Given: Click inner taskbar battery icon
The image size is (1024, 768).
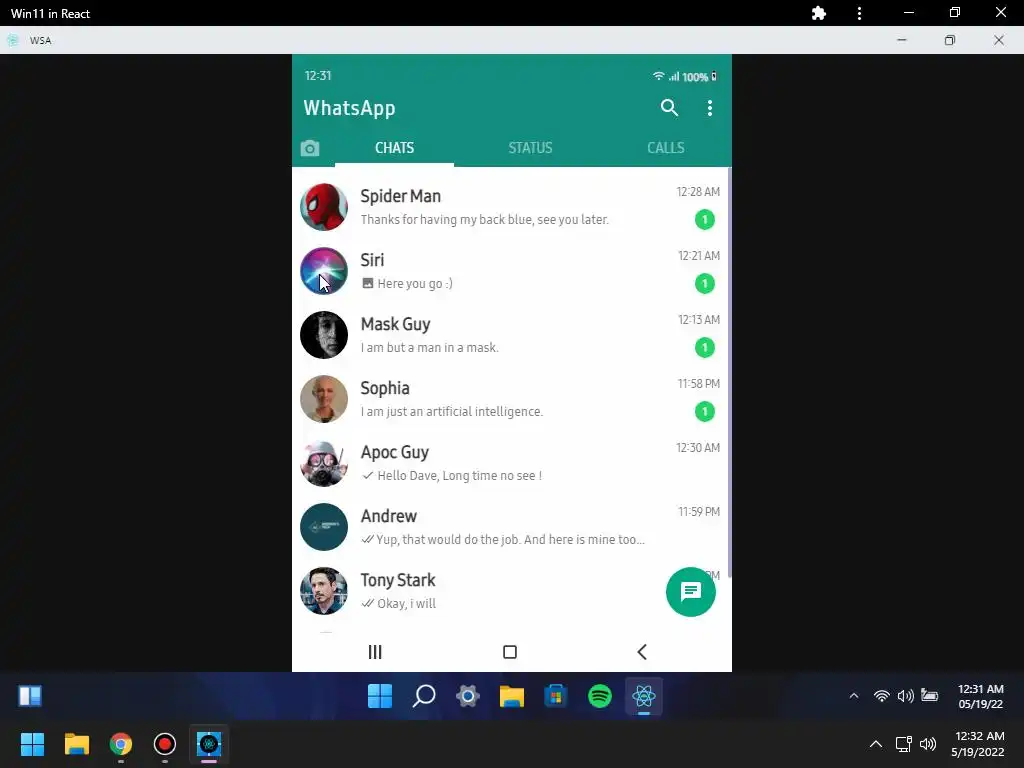Looking at the screenshot, I should pos(929,695).
